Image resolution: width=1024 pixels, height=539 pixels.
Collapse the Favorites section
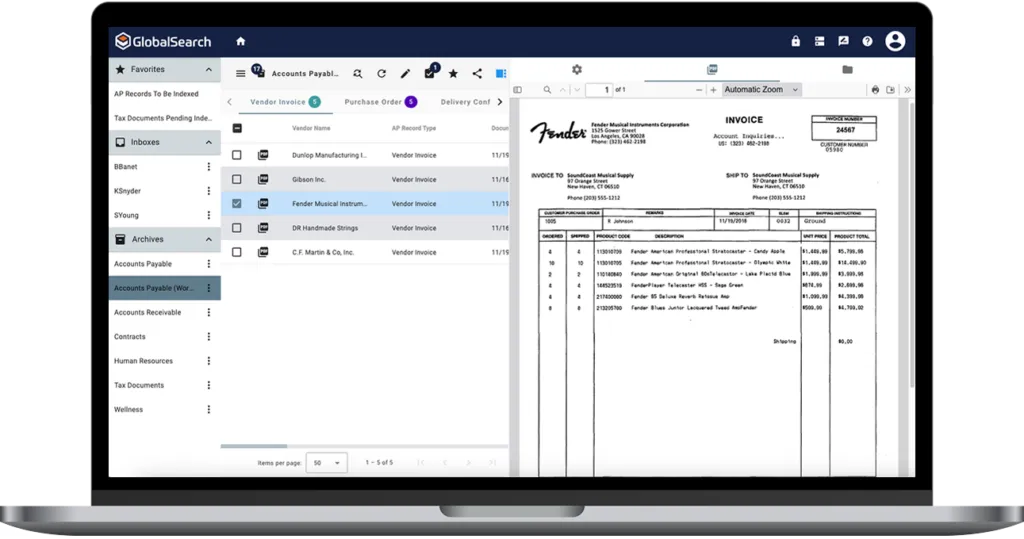[x=208, y=69]
